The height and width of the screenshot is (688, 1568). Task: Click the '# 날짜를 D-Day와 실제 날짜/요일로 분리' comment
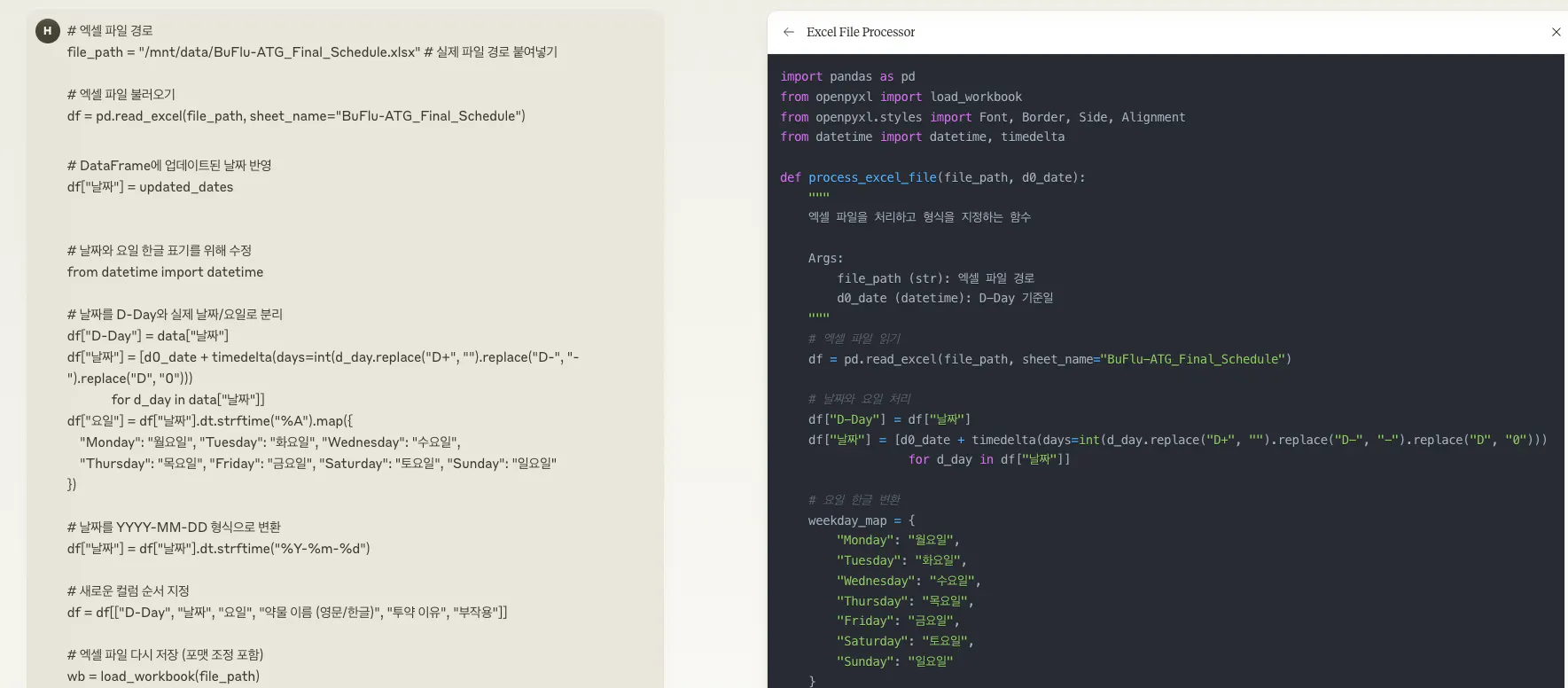[175, 314]
